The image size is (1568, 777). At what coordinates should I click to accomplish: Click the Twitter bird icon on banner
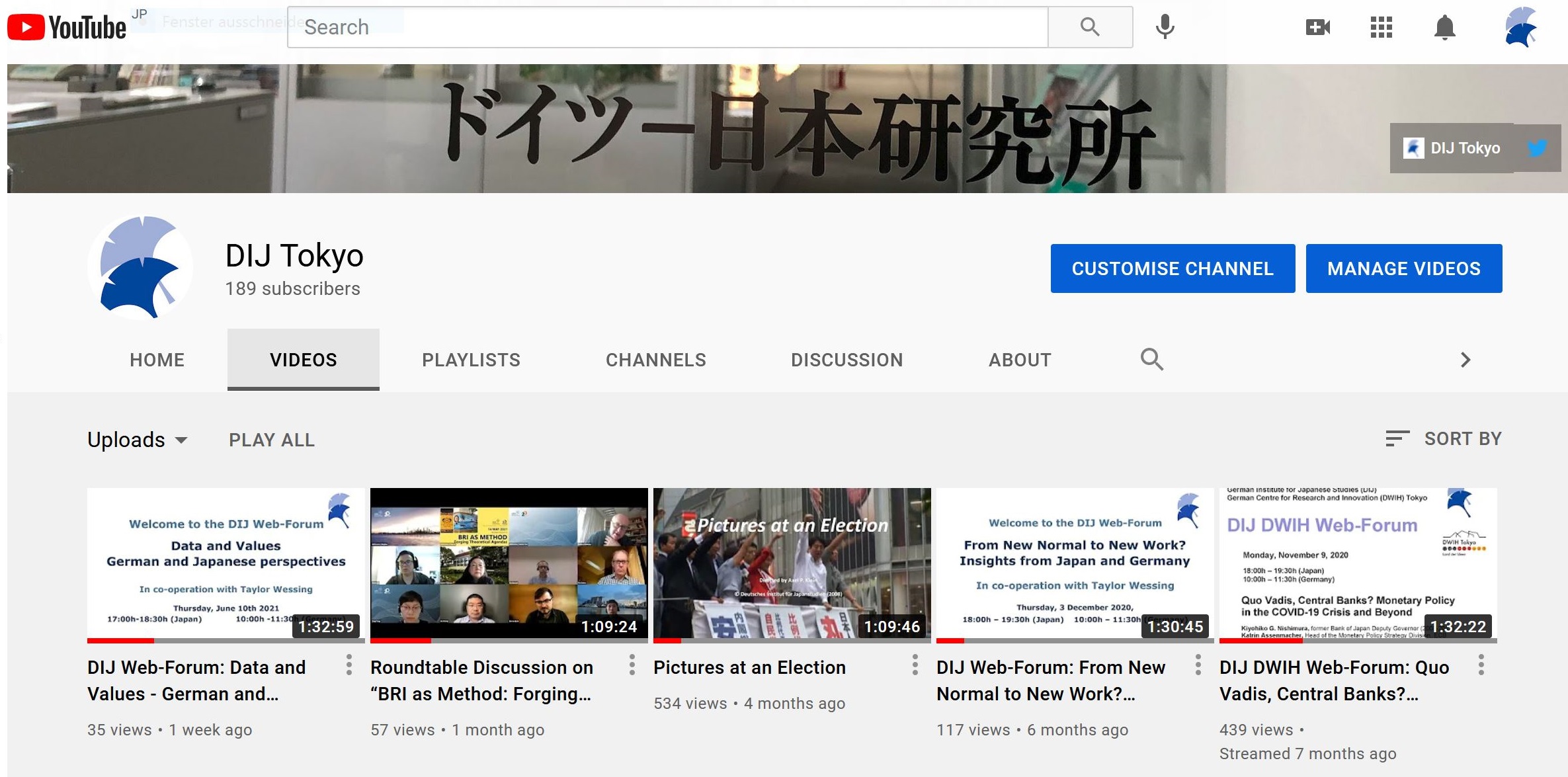1538,148
